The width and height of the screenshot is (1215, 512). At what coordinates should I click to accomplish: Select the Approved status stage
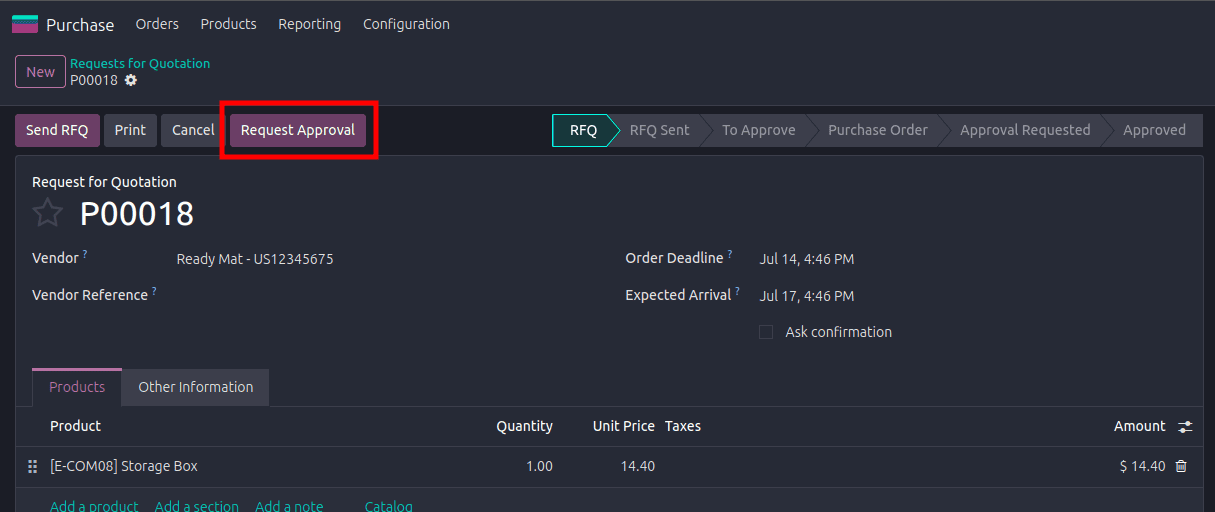(1154, 130)
